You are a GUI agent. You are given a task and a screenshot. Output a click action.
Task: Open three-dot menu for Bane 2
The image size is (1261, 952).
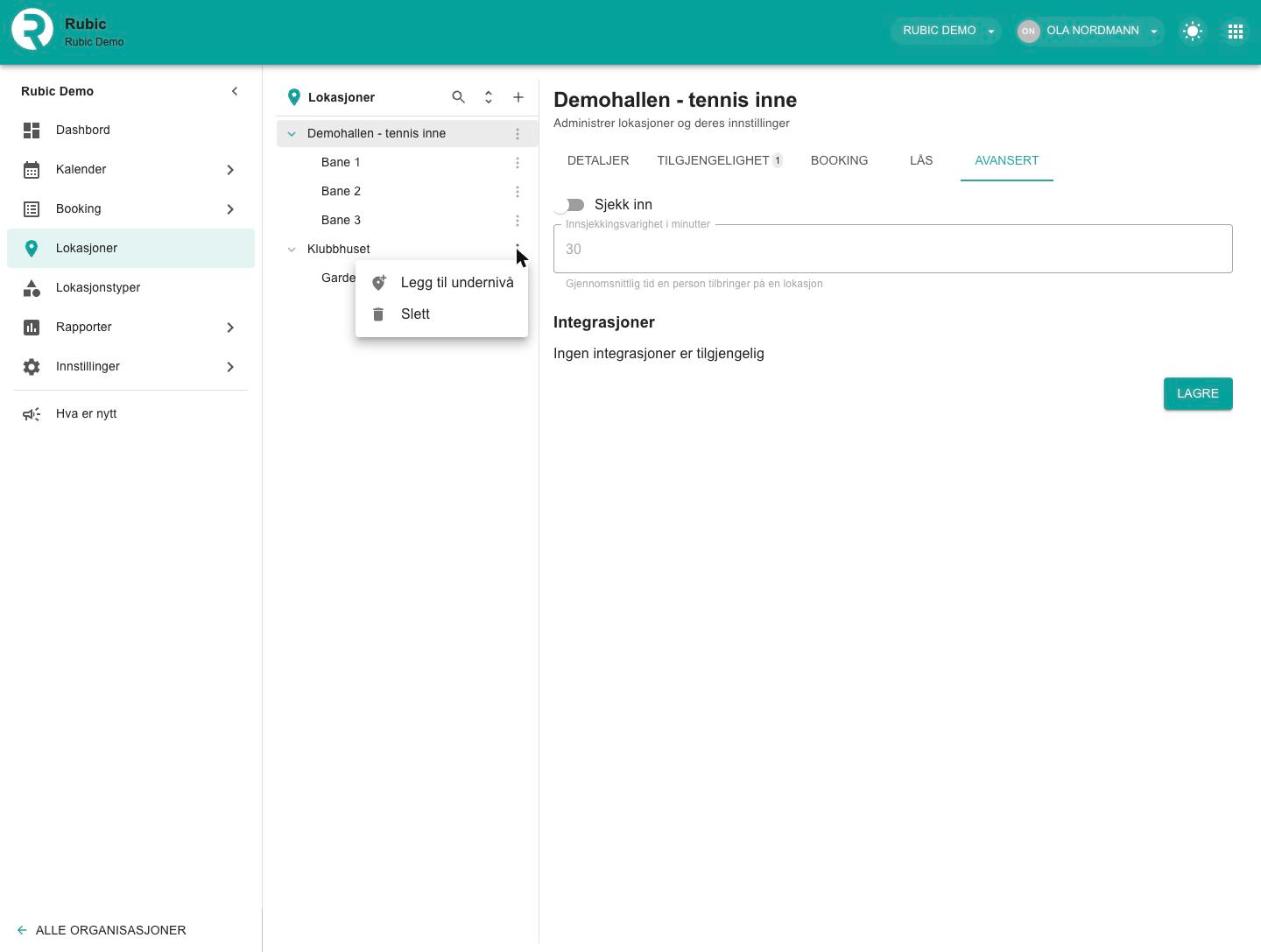pos(517,191)
